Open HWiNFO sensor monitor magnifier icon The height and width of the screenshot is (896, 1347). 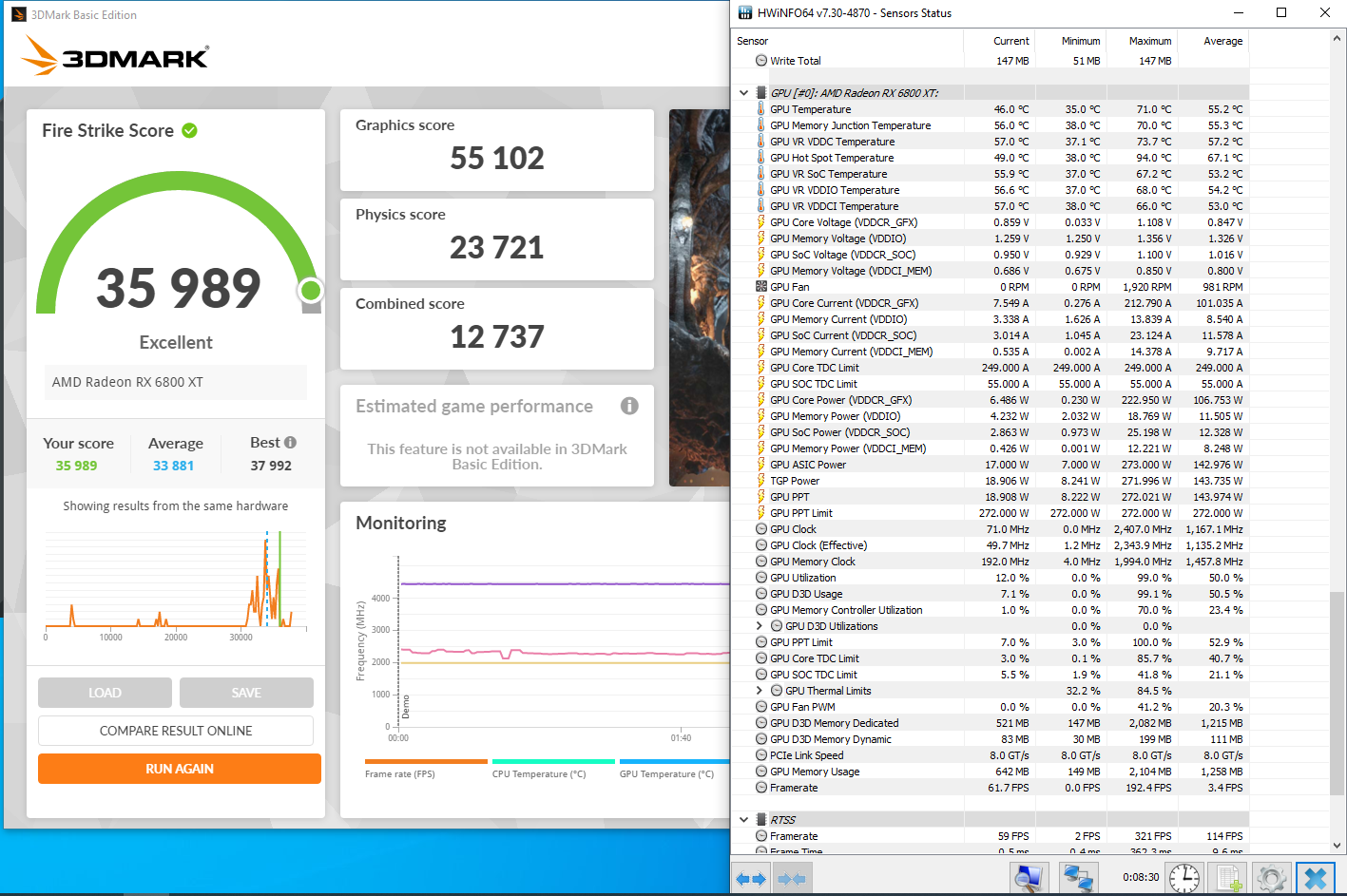point(1029,878)
